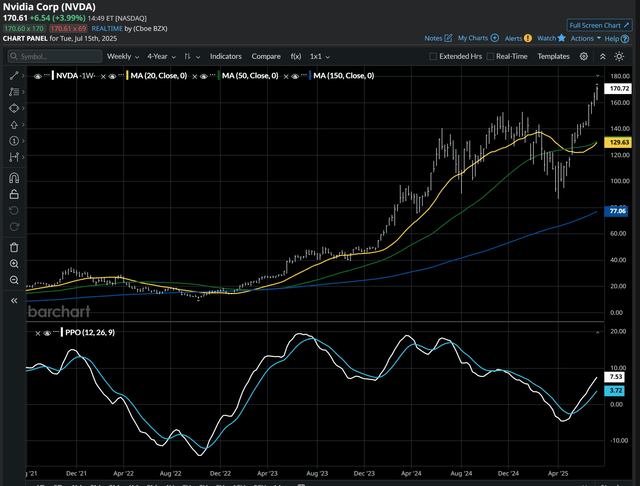Viewport: 640px width, 486px height.
Task: Select the shapes drawing tool
Action: click(x=14, y=108)
